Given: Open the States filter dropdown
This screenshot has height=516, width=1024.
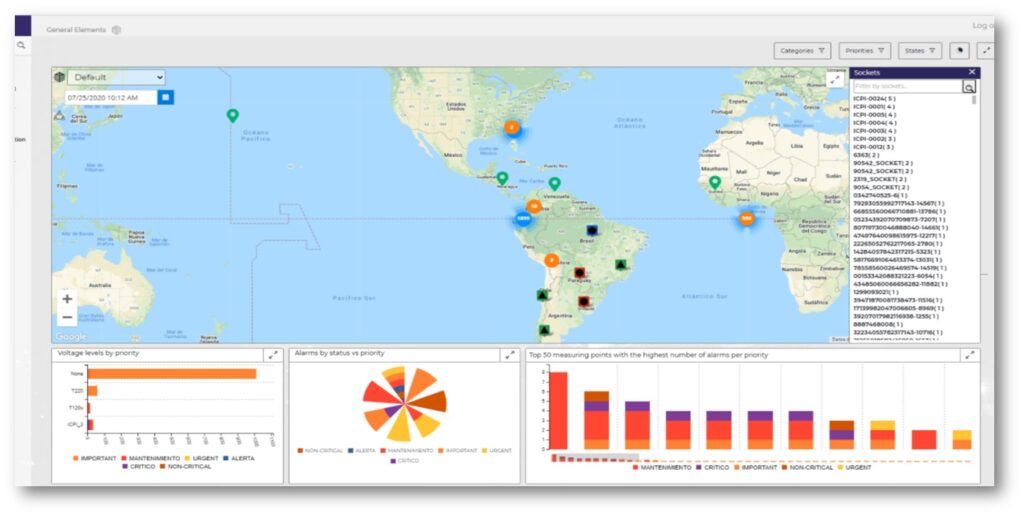Looking at the screenshot, I should tap(921, 50).
